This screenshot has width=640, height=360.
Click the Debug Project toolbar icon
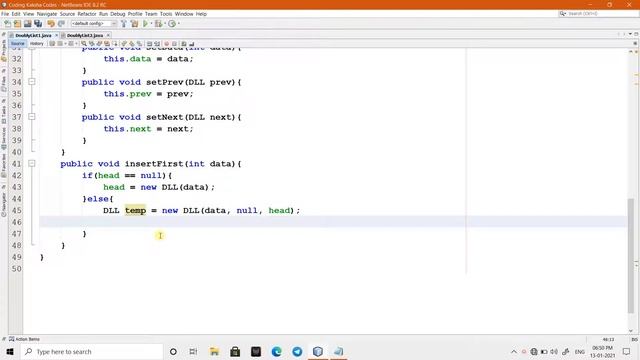[x=158, y=24]
